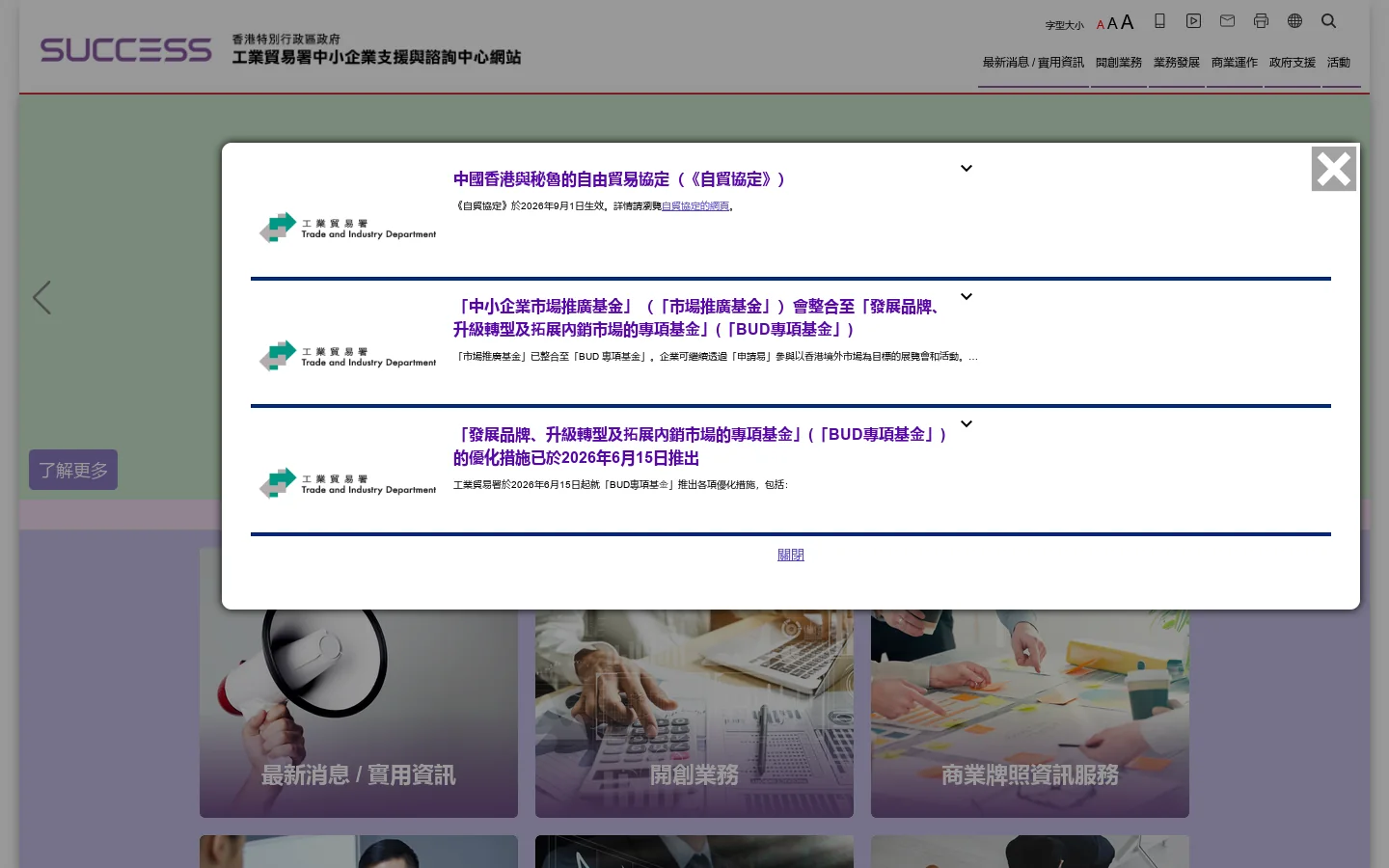Select the smallest red A font size
This screenshot has width=1389, height=868.
click(x=1101, y=25)
